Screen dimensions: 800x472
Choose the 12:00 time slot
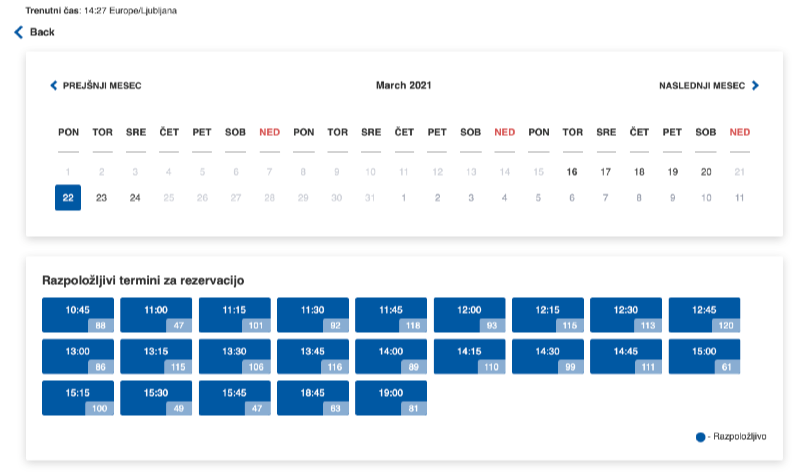[x=469, y=315]
